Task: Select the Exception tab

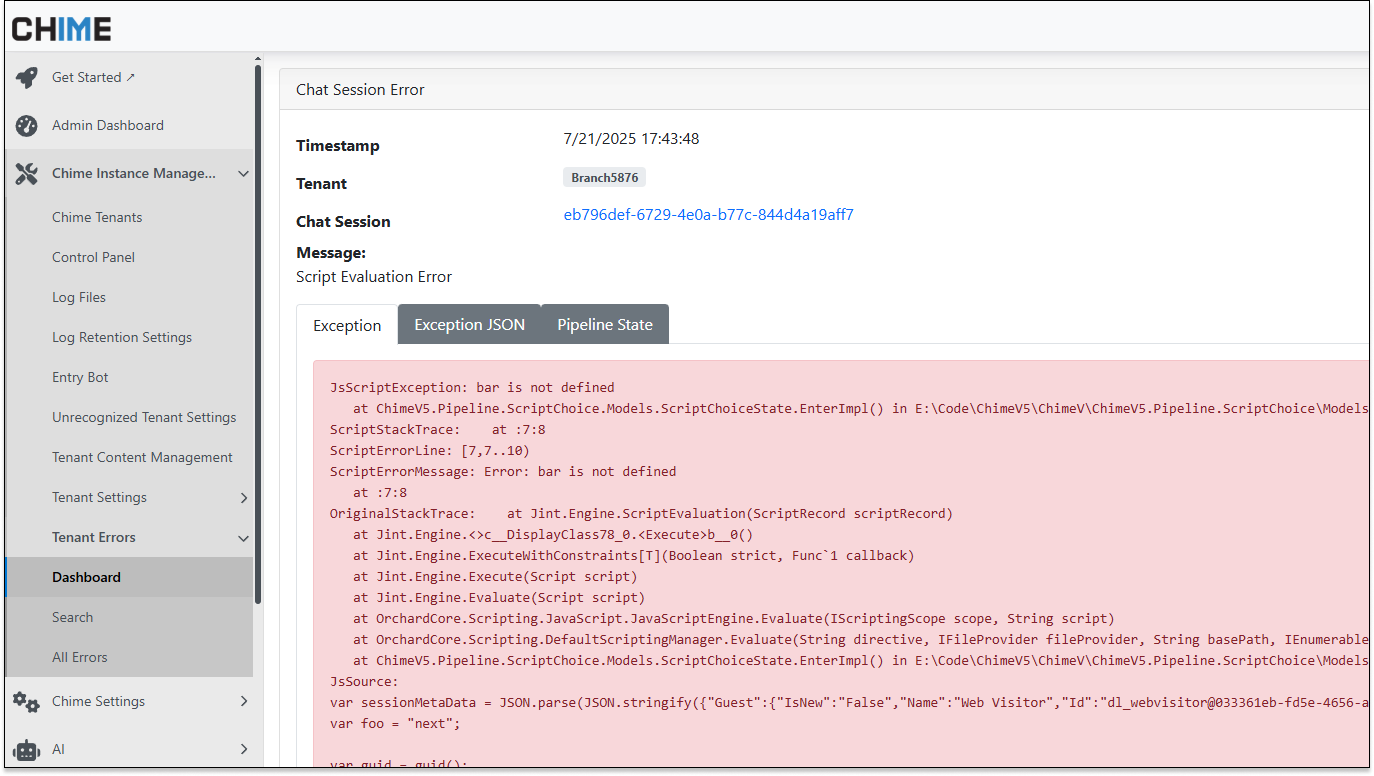Action: tap(347, 325)
